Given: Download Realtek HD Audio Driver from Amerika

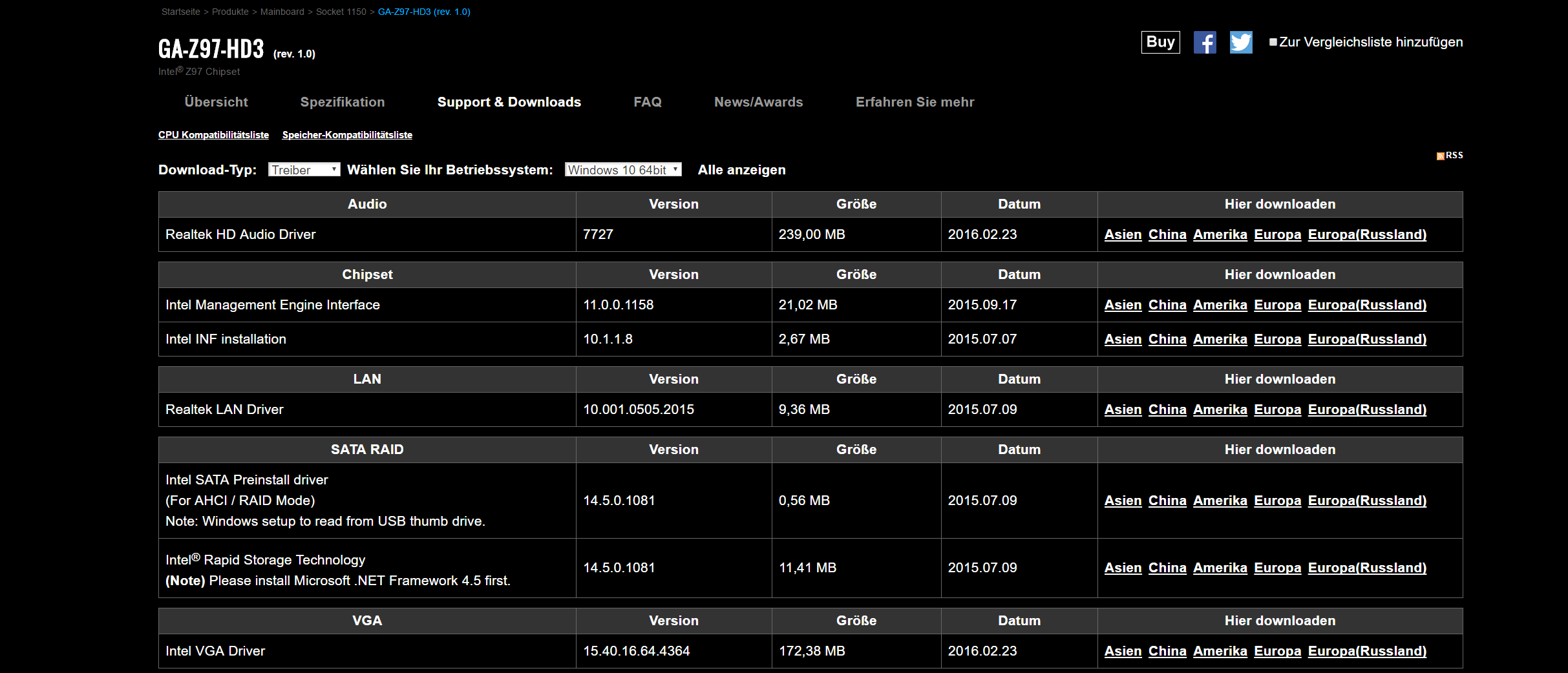Looking at the screenshot, I should pyautogui.click(x=1220, y=234).
